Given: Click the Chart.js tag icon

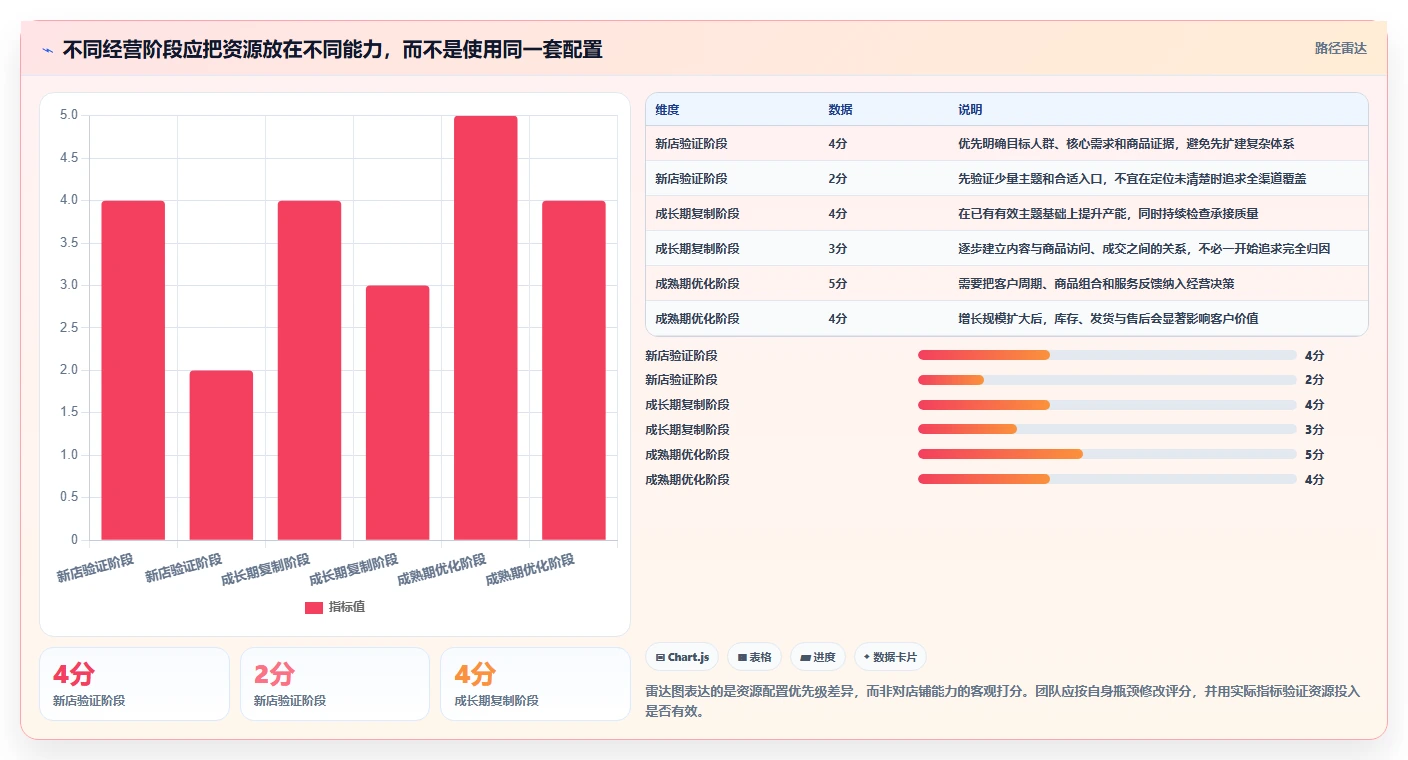Looking at the screenshot, I should pos(661,658).
